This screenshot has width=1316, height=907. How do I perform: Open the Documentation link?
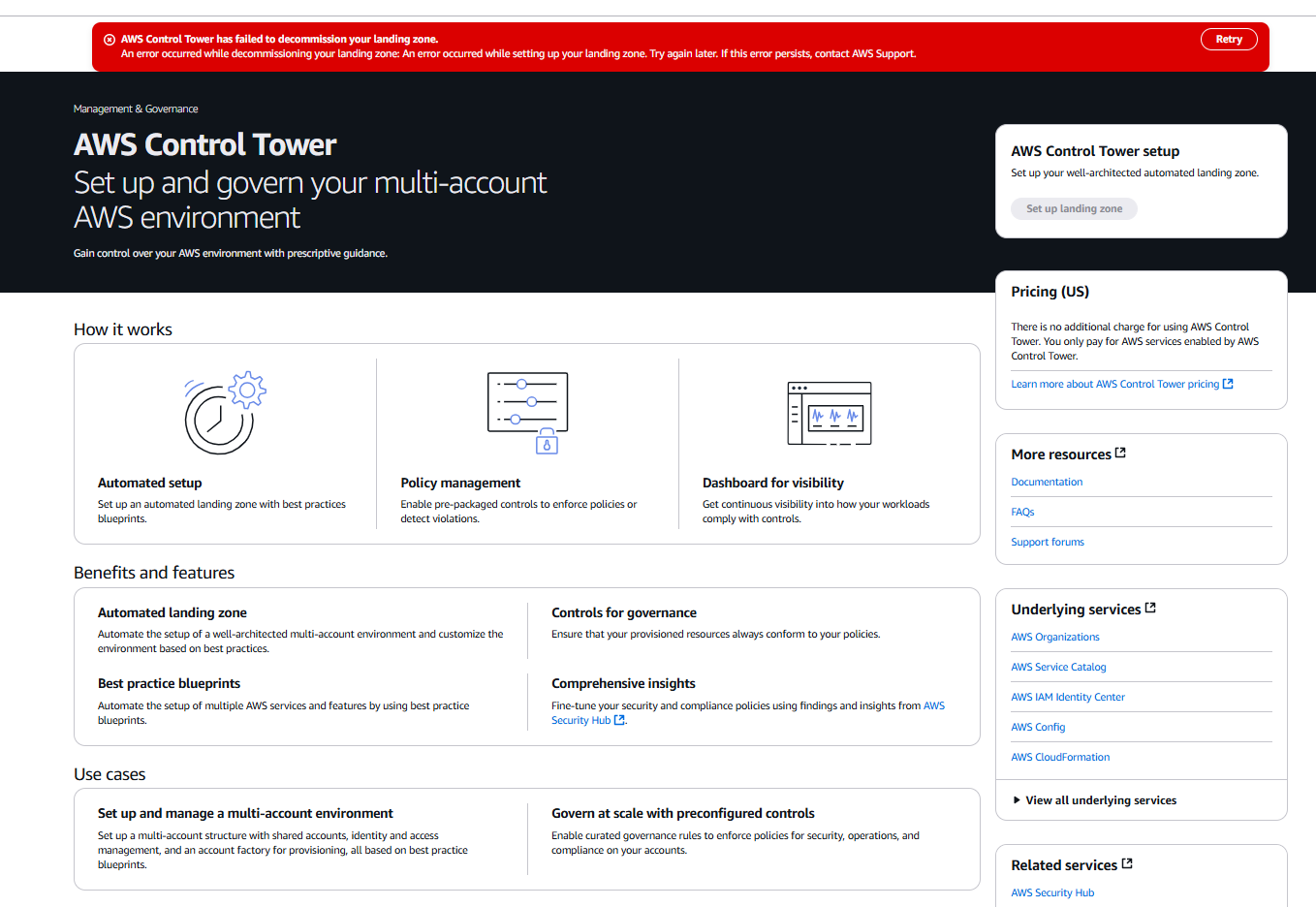1047,482
